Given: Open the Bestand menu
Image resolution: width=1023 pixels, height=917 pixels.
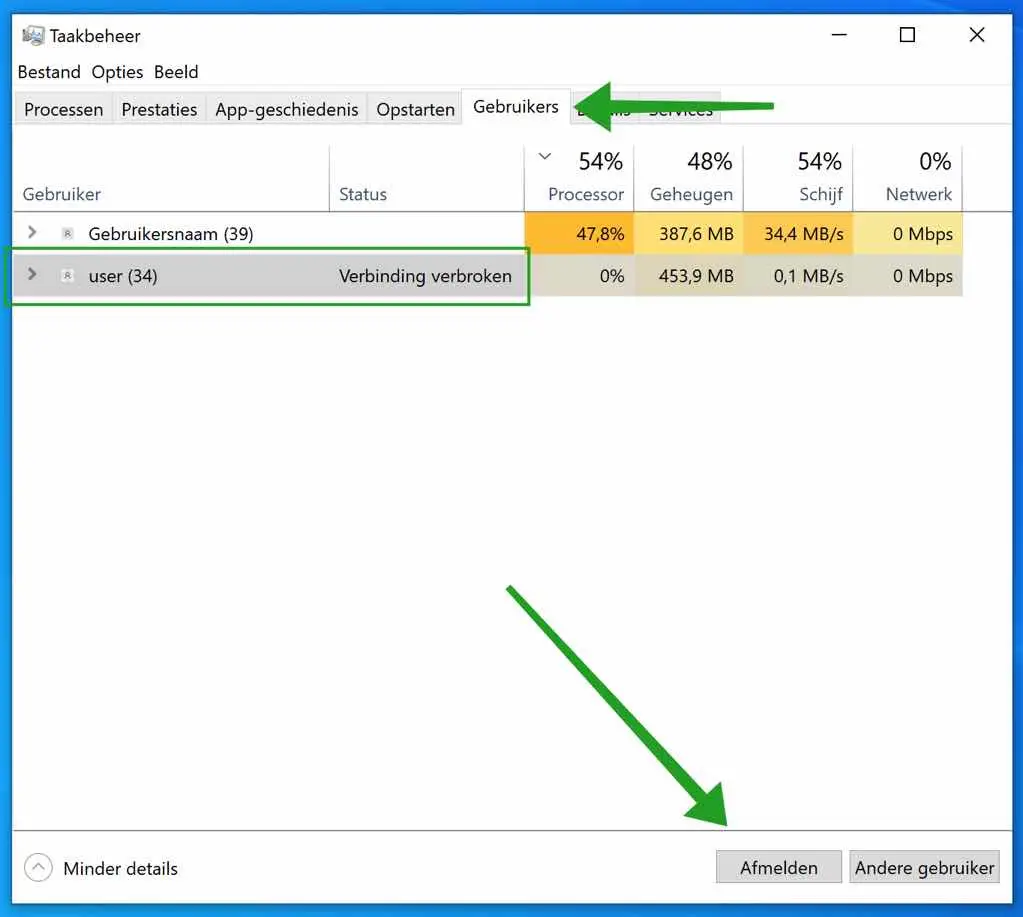Looking at the screenshot, I should [x=49, y=72].
